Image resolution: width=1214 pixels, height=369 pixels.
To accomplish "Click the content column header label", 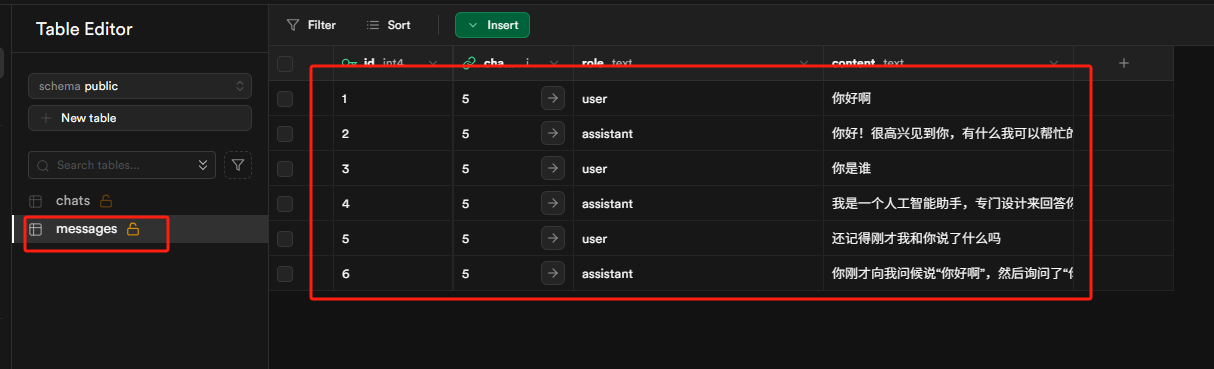I will point(854,64).
